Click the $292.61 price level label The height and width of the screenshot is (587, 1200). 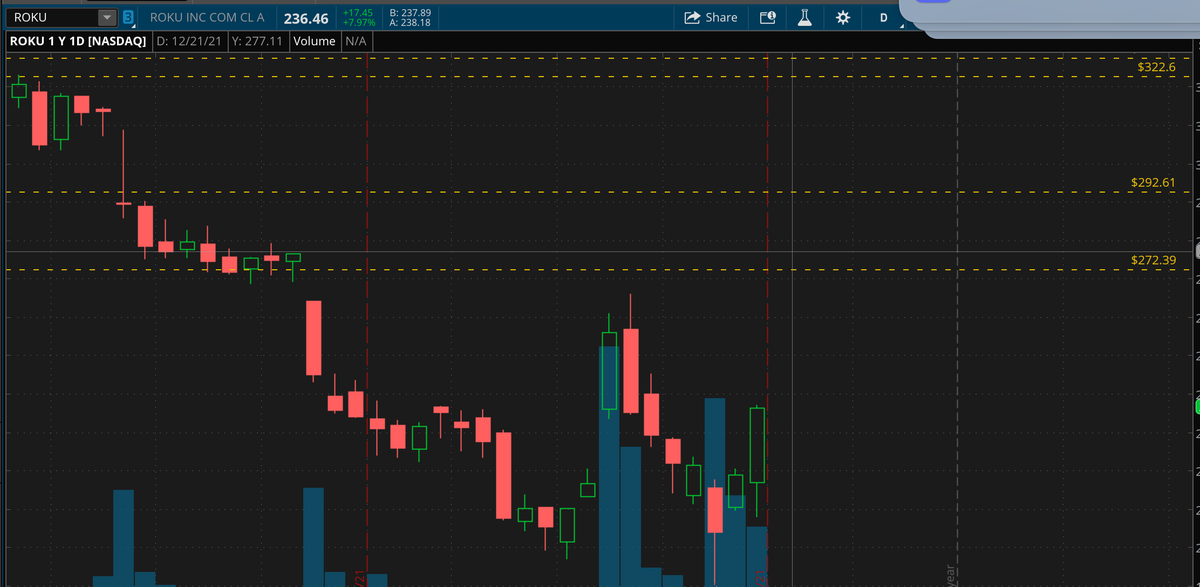1153,183
